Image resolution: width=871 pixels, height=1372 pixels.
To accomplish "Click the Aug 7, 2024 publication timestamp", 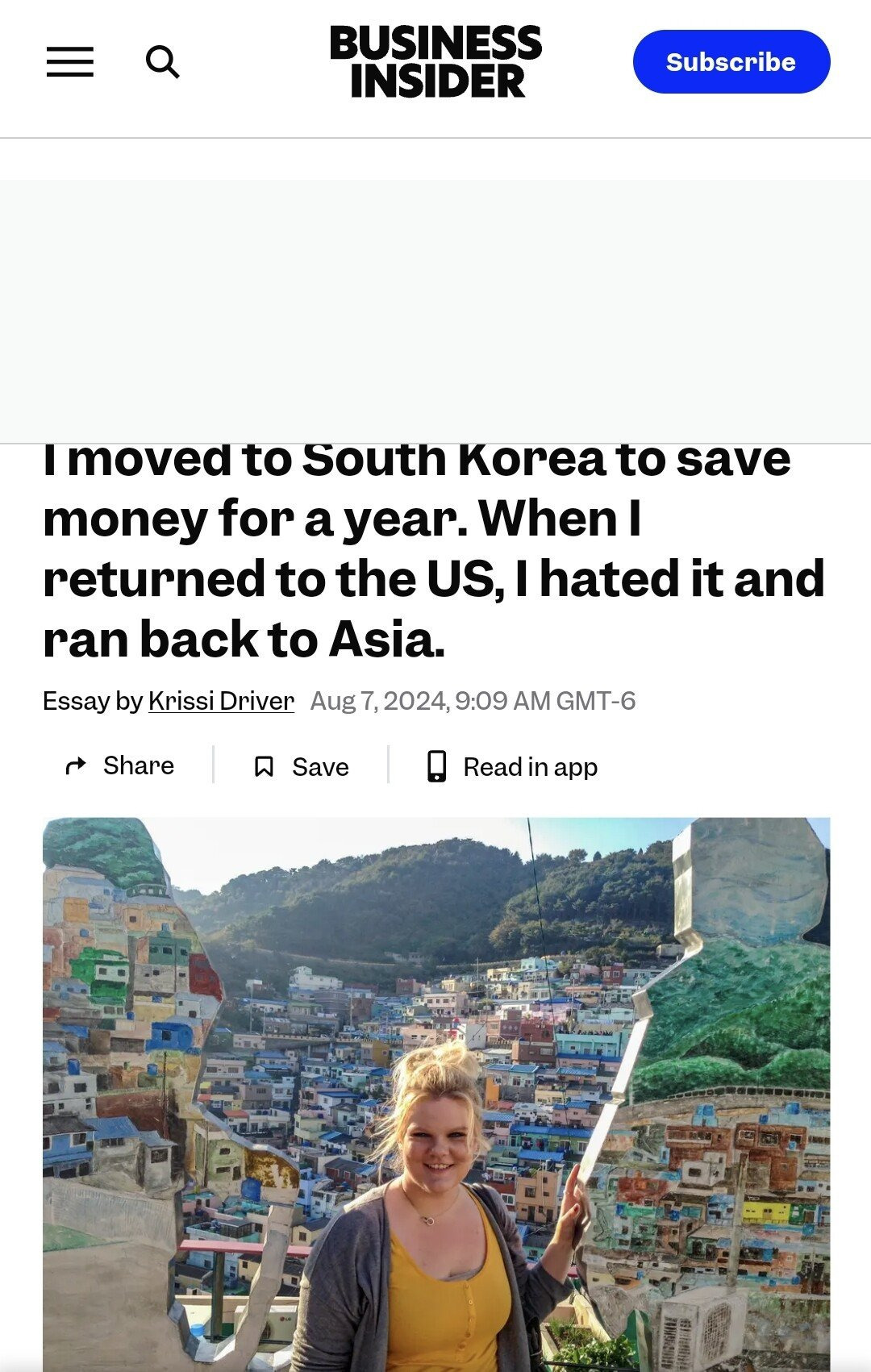I will [473, 701].
